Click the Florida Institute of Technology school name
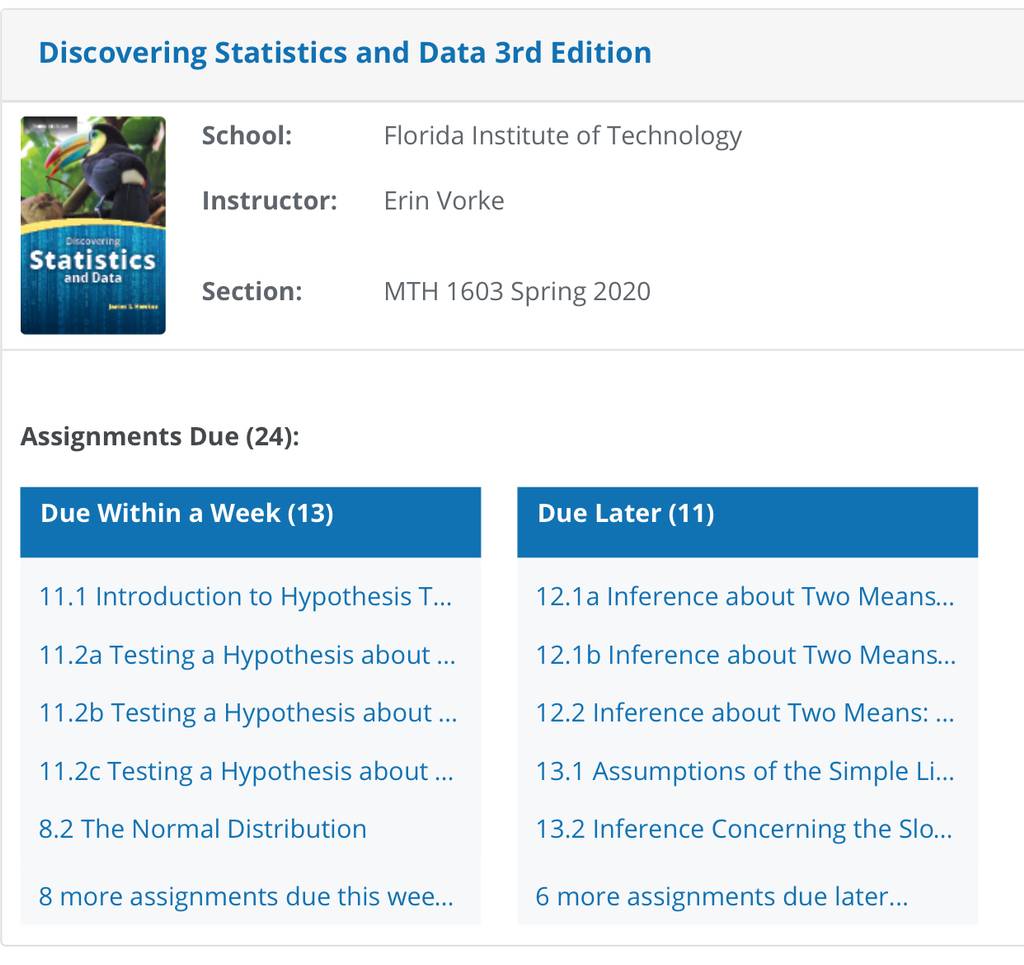 point(563,136)
